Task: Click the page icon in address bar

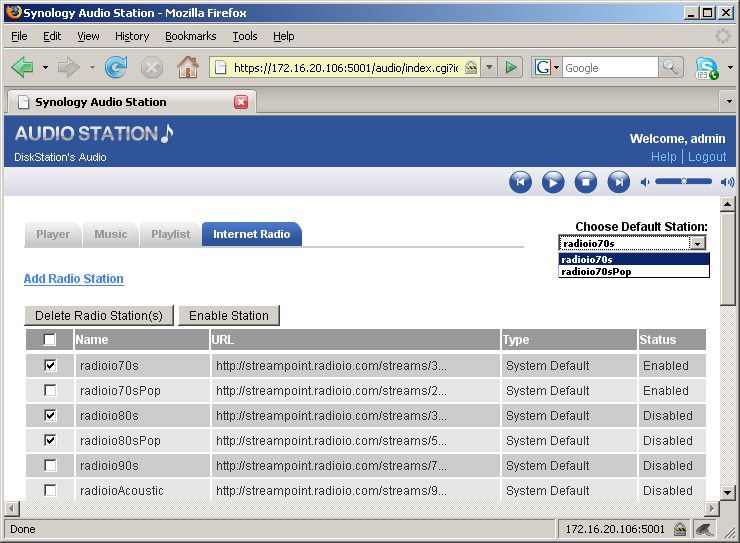Action: point(220,67)
